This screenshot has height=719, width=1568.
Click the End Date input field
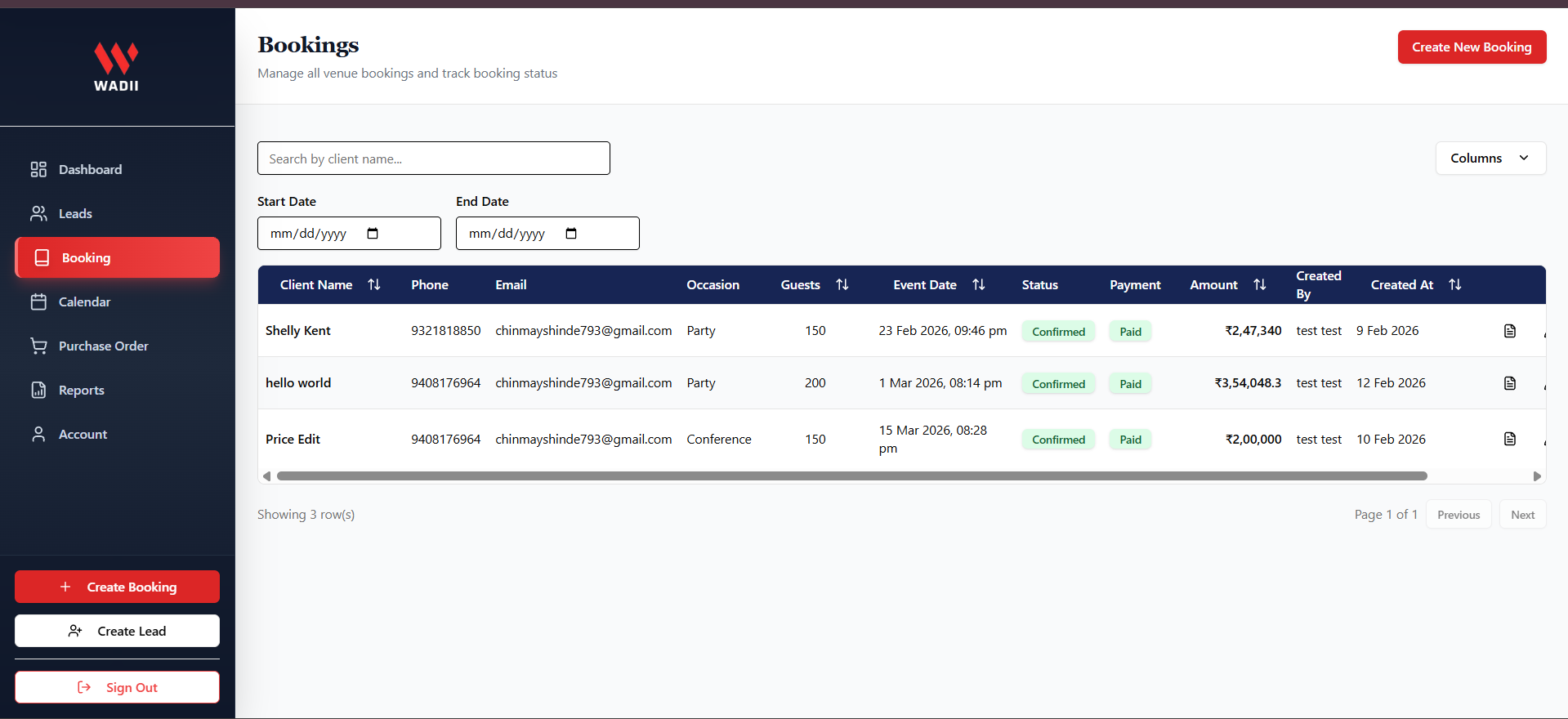pos(547,234)
